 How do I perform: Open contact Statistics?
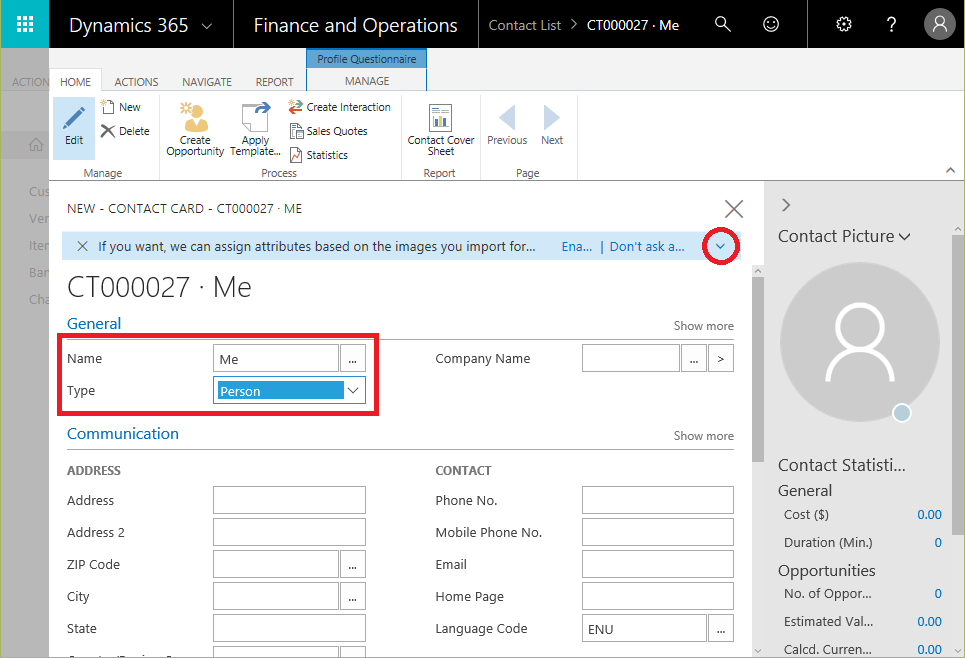coord(319,155)
